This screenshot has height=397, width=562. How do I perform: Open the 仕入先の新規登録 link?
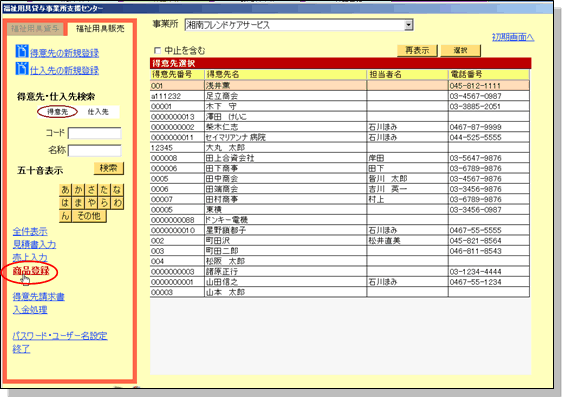[x=64, y=70]
